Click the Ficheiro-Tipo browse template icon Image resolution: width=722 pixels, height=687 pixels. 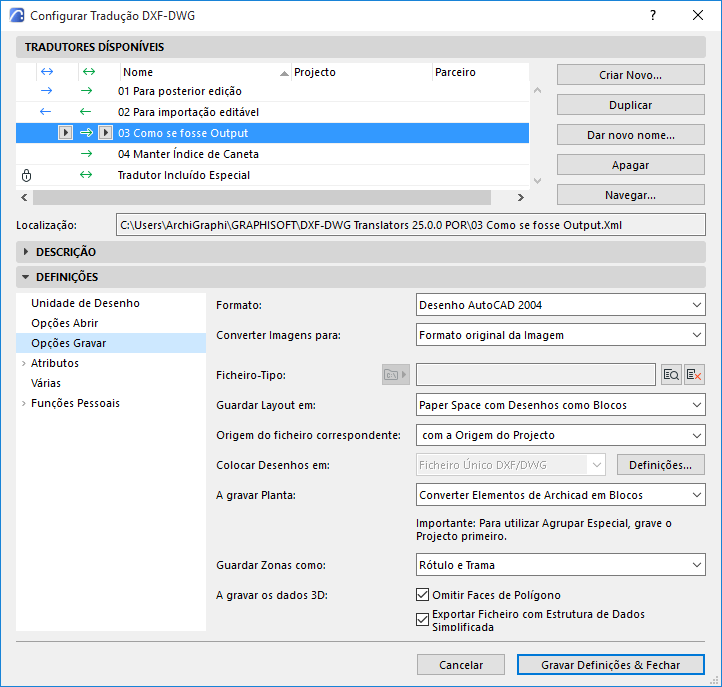[x=671, y=375]
